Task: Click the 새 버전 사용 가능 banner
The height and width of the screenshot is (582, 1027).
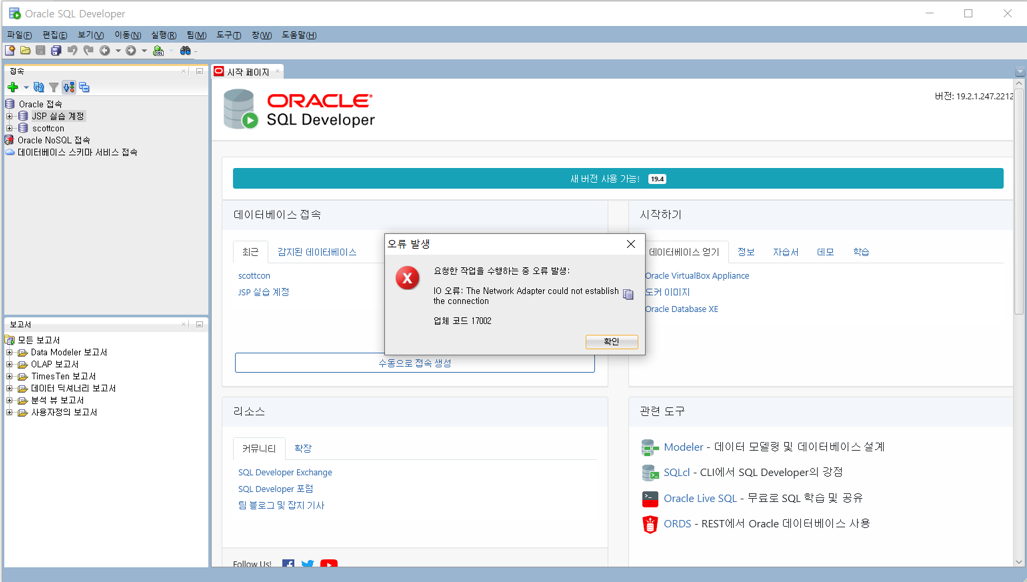Action: (x=618, y=179)
